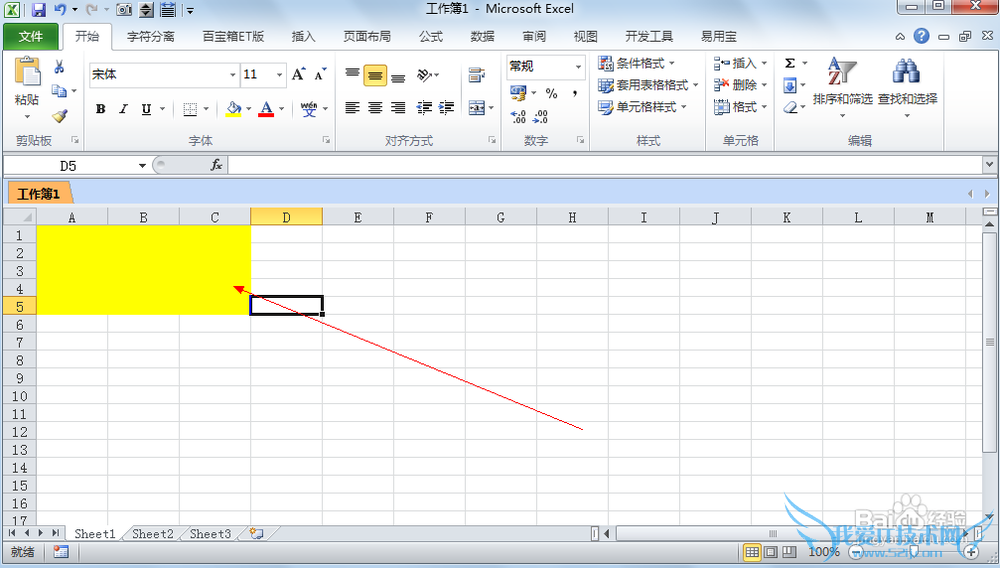The width and height of the screenshot is (1000, 568).
Task: Click the 格式 cells button
Action: [740, 107]
